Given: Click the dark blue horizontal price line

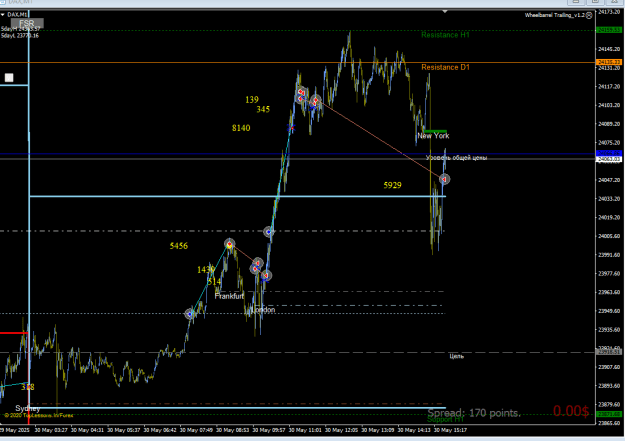Looking at the screenshot, I should [x=297, y=154].
